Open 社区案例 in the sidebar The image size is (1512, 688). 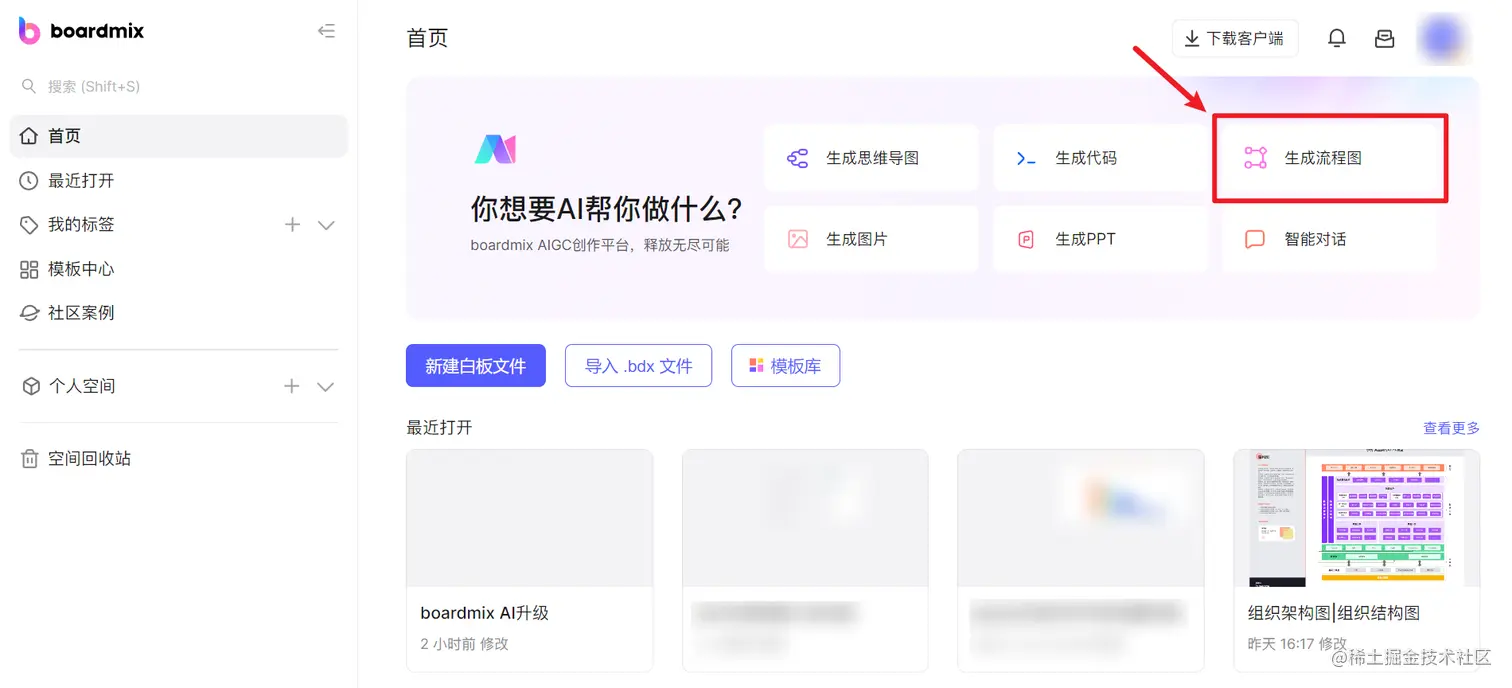tap(179, 313)
